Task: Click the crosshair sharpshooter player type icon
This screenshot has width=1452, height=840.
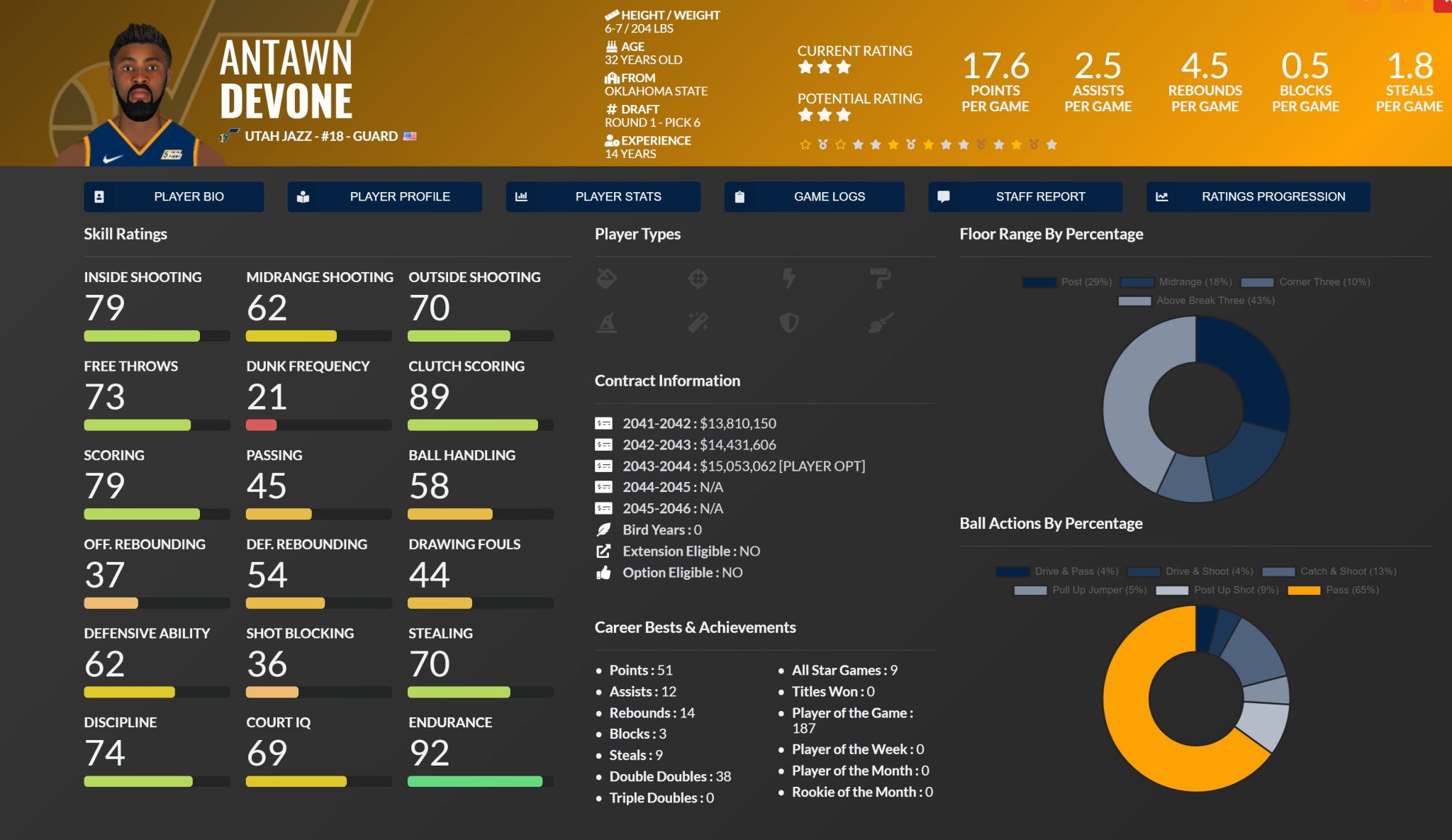Action: pos(698,279)
